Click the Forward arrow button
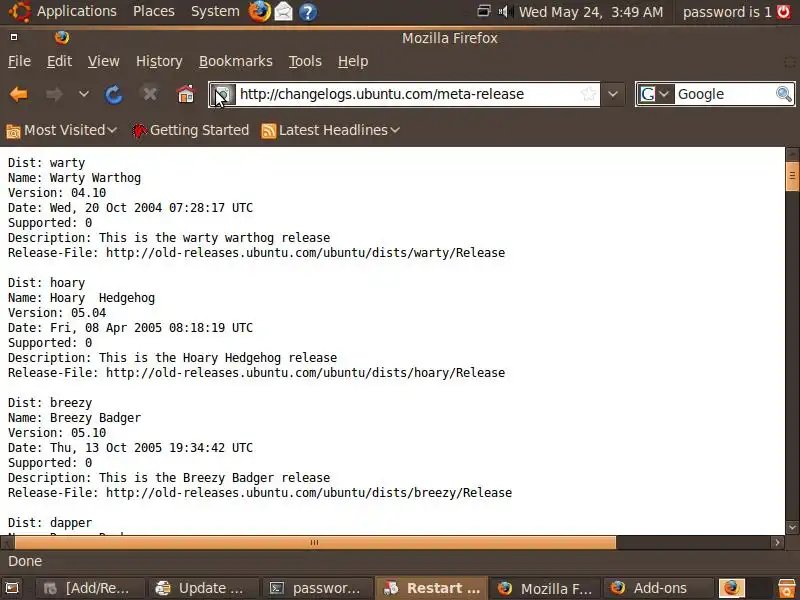Screen dimensions: 800x600 (x=54, y=94)
